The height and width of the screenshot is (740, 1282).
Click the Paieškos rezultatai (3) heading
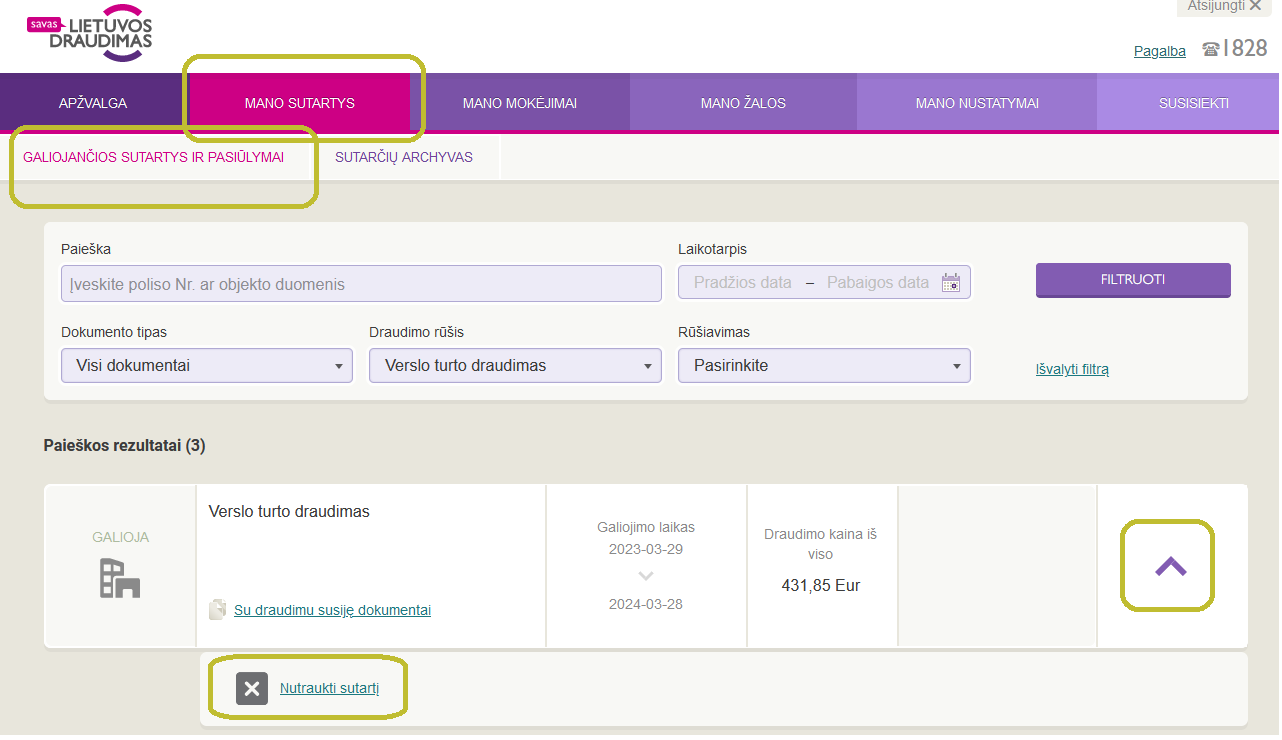coord(125,446)
